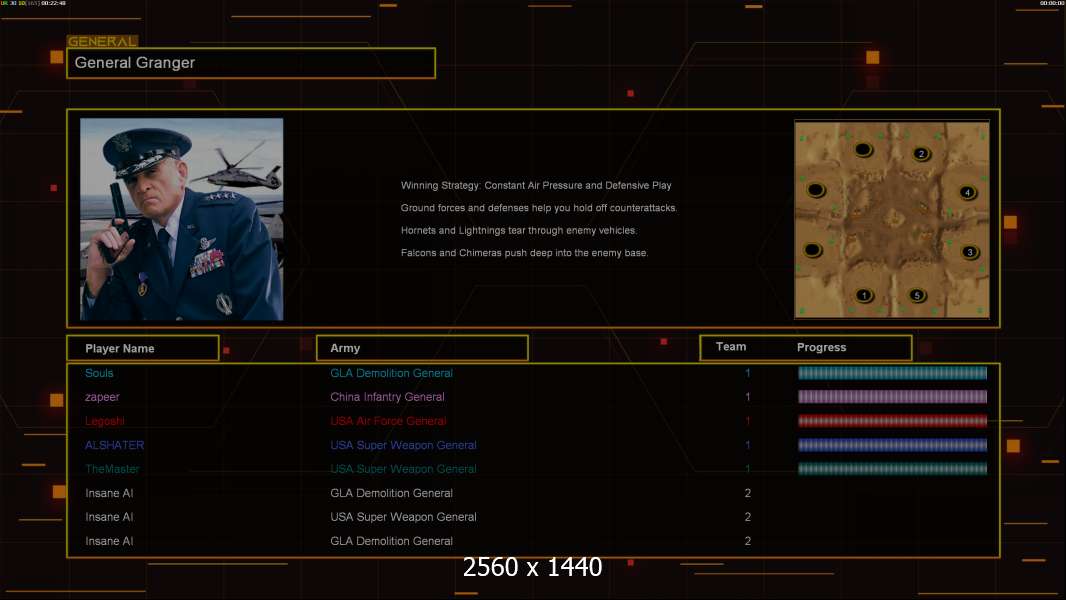The image size is (1066, 600).
Task: Select start position 2 on the minimap
Action: point(921,154)
